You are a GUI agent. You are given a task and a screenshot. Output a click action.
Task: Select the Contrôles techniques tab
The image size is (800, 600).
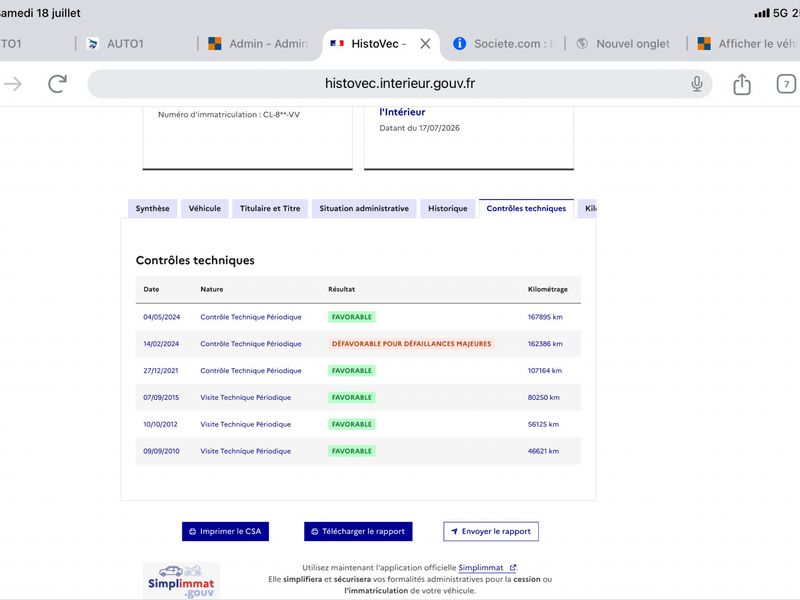coord(526,208)
